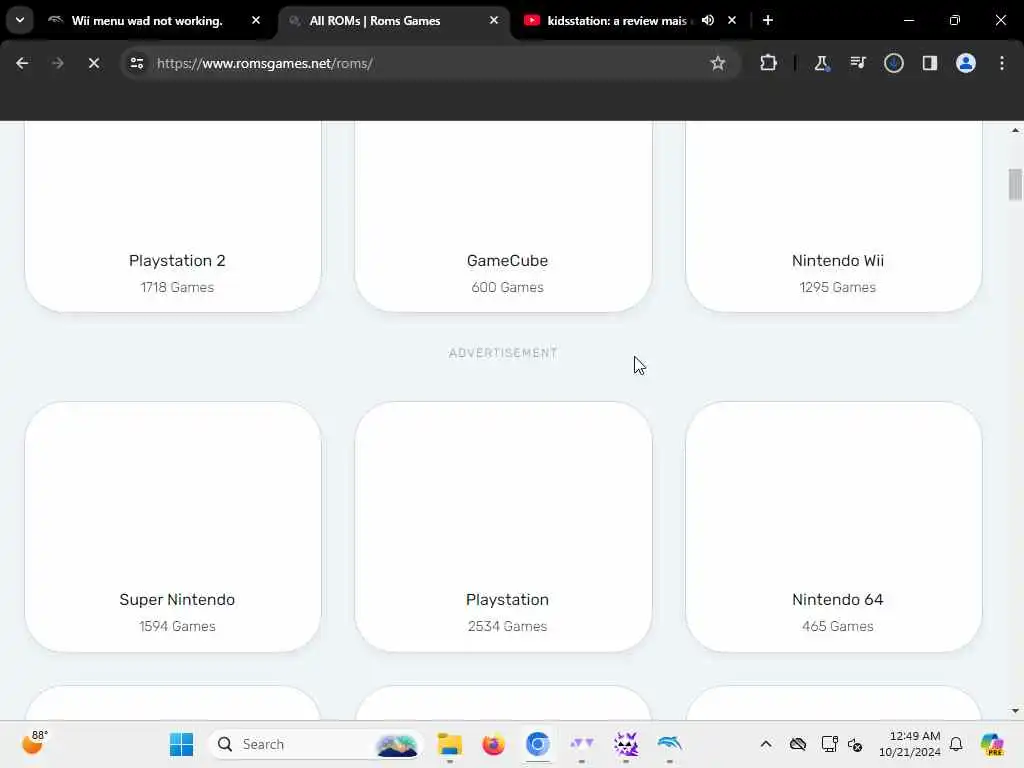Toggle the browser side panel

point(929,63)
